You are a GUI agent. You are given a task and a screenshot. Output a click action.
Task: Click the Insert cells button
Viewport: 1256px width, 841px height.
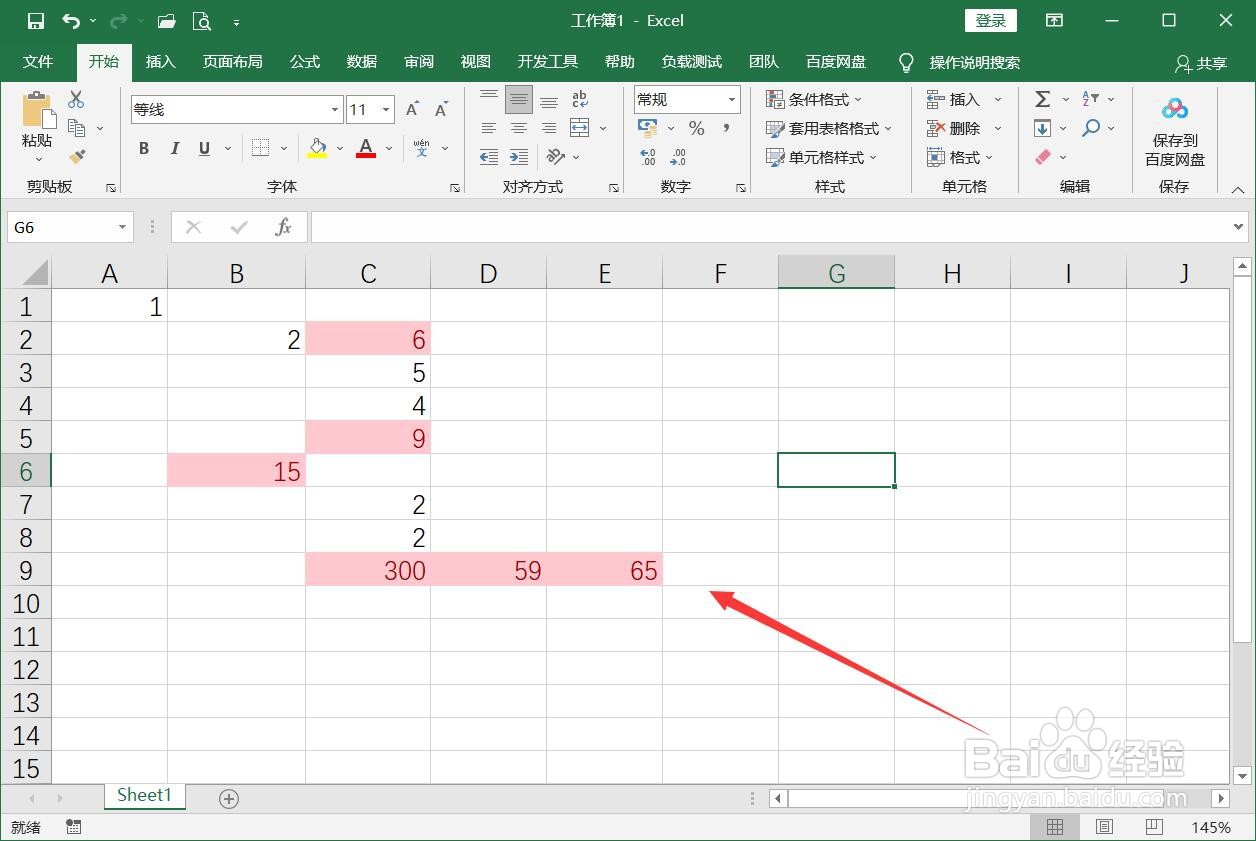click(964, 99)
